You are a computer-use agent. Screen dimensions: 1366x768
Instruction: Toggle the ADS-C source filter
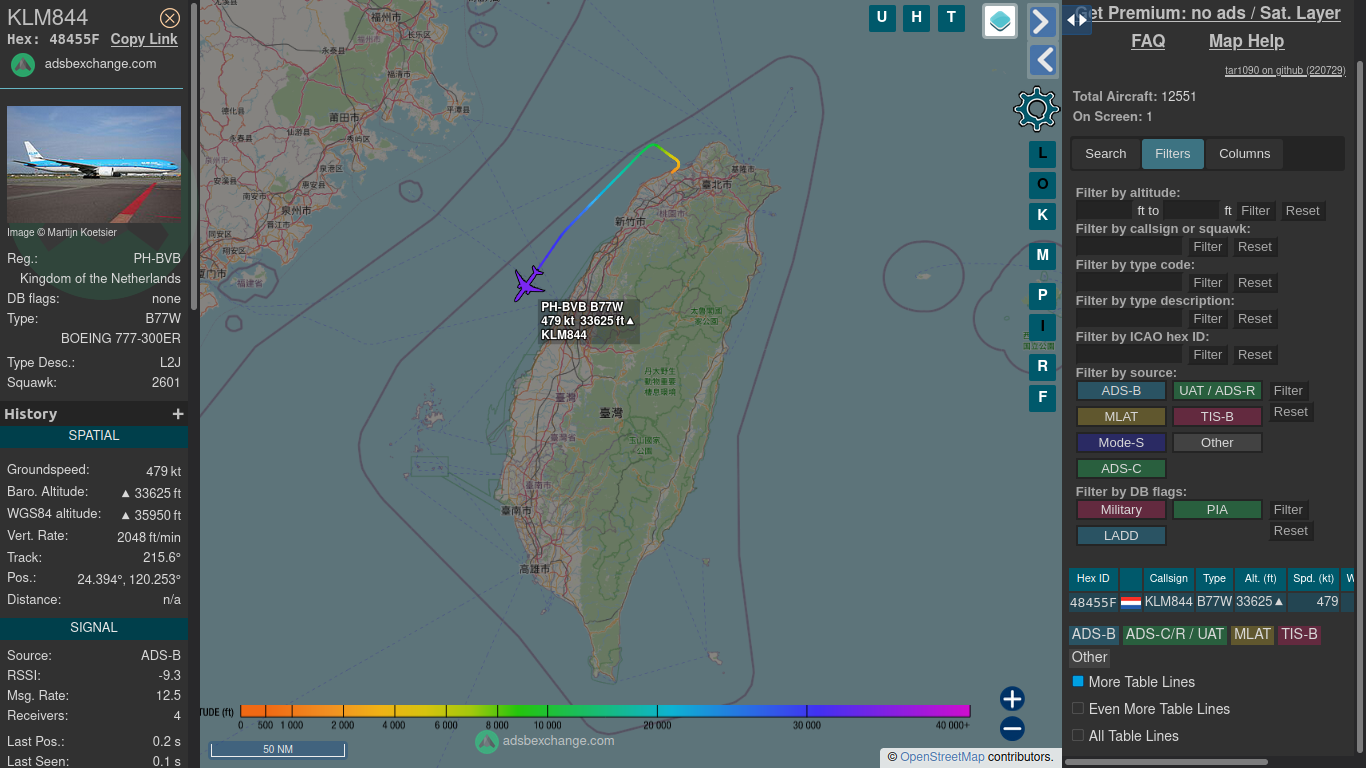1121,469
